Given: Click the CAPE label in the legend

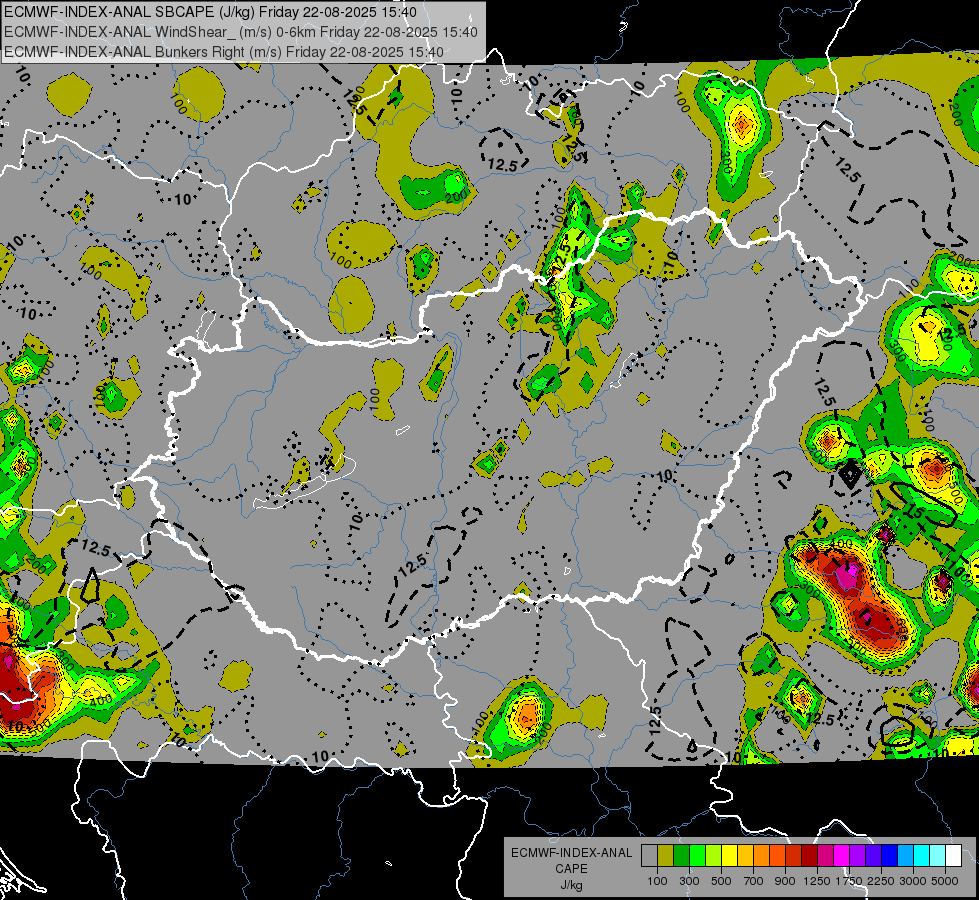Looking at the screenshot, I should coord(571,869).
